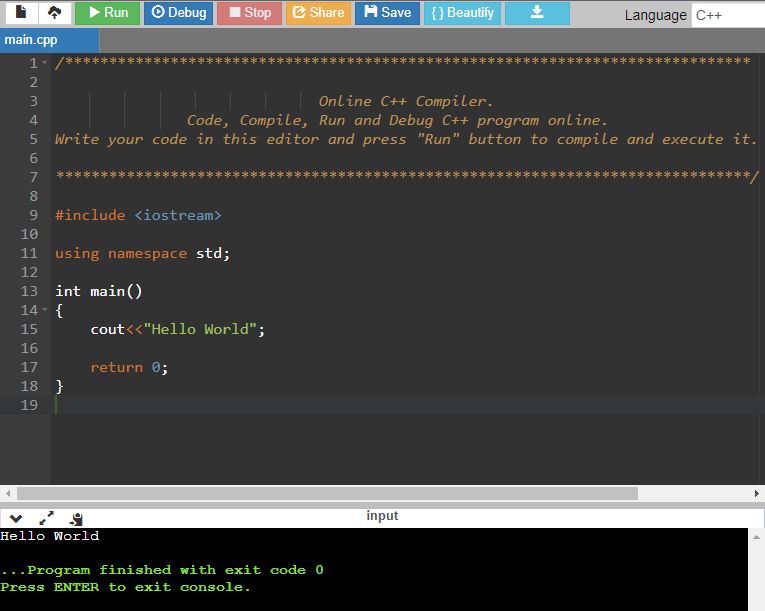Save the current code

click(x=387, y=13)
